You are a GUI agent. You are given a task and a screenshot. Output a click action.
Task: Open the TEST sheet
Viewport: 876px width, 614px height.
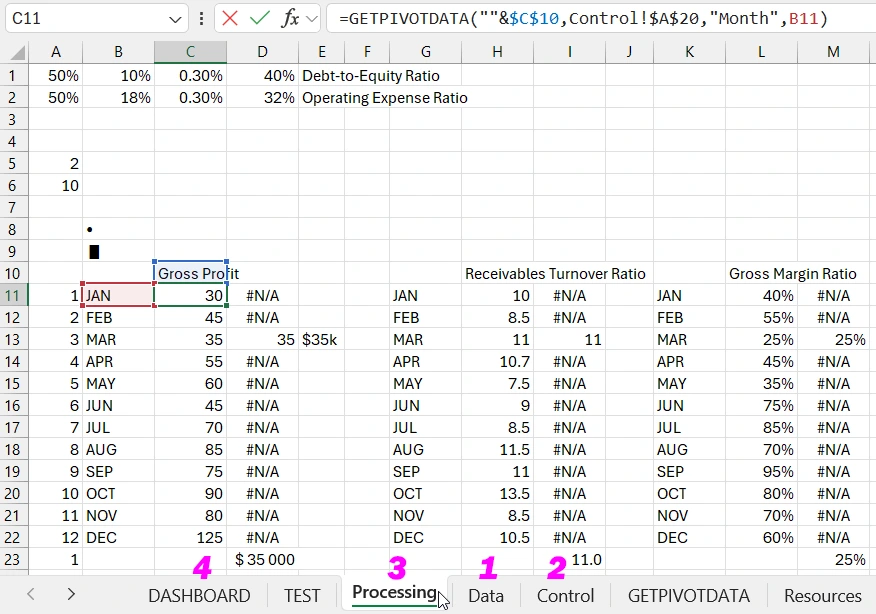tap(301, 595)
